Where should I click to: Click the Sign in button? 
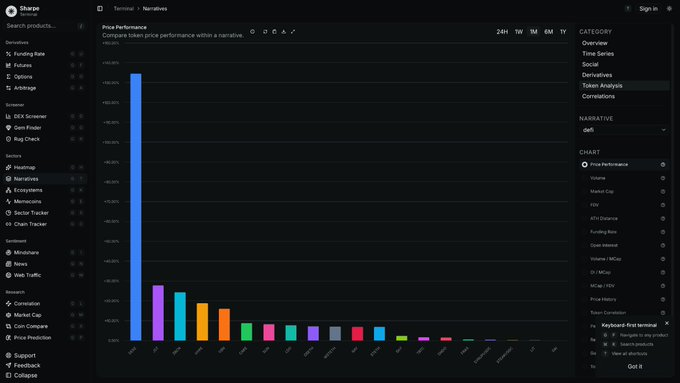pyautogui.click(x=648, y=9)
